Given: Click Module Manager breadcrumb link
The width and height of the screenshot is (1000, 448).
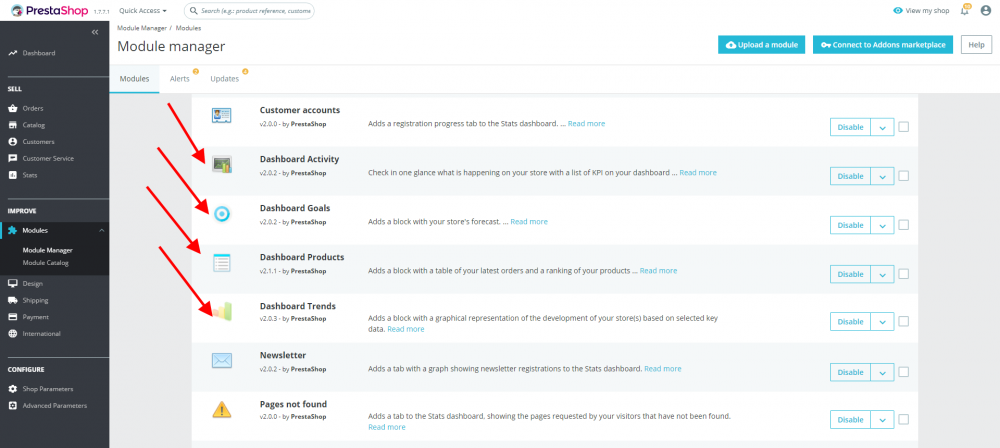Looking at the screenshot, I should click(142, 29).
